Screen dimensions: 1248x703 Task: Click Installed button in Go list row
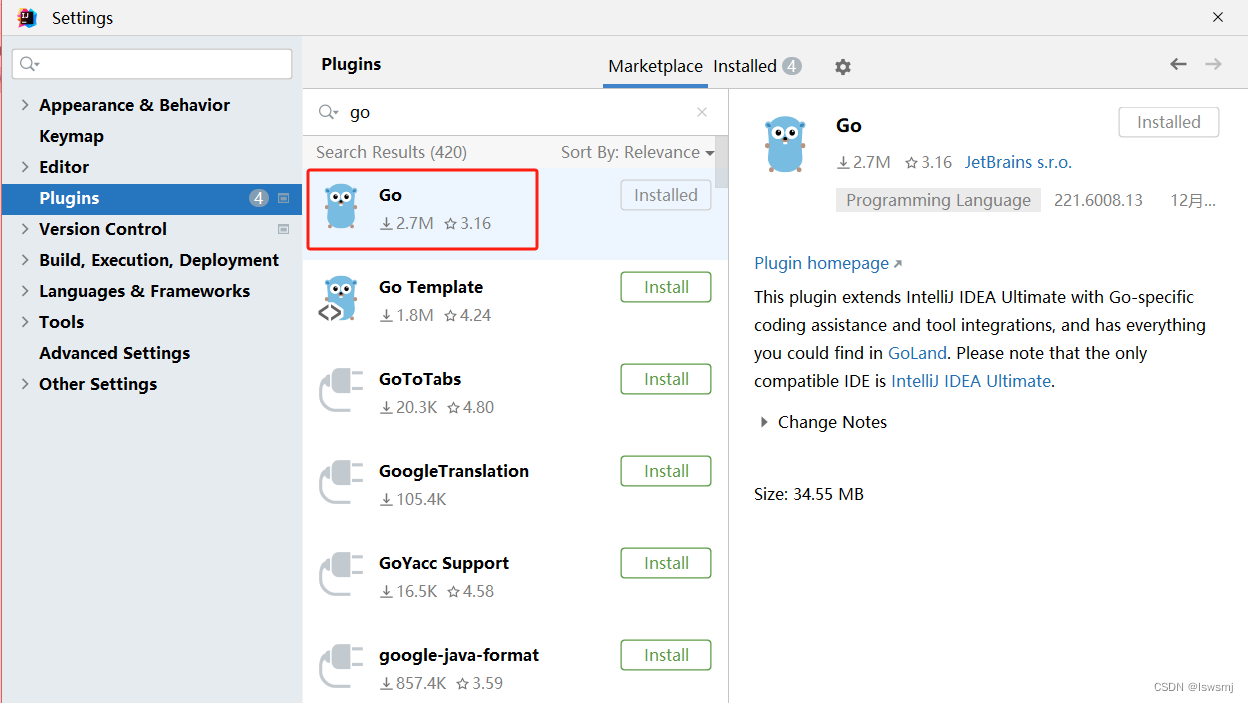coord(666,195)
